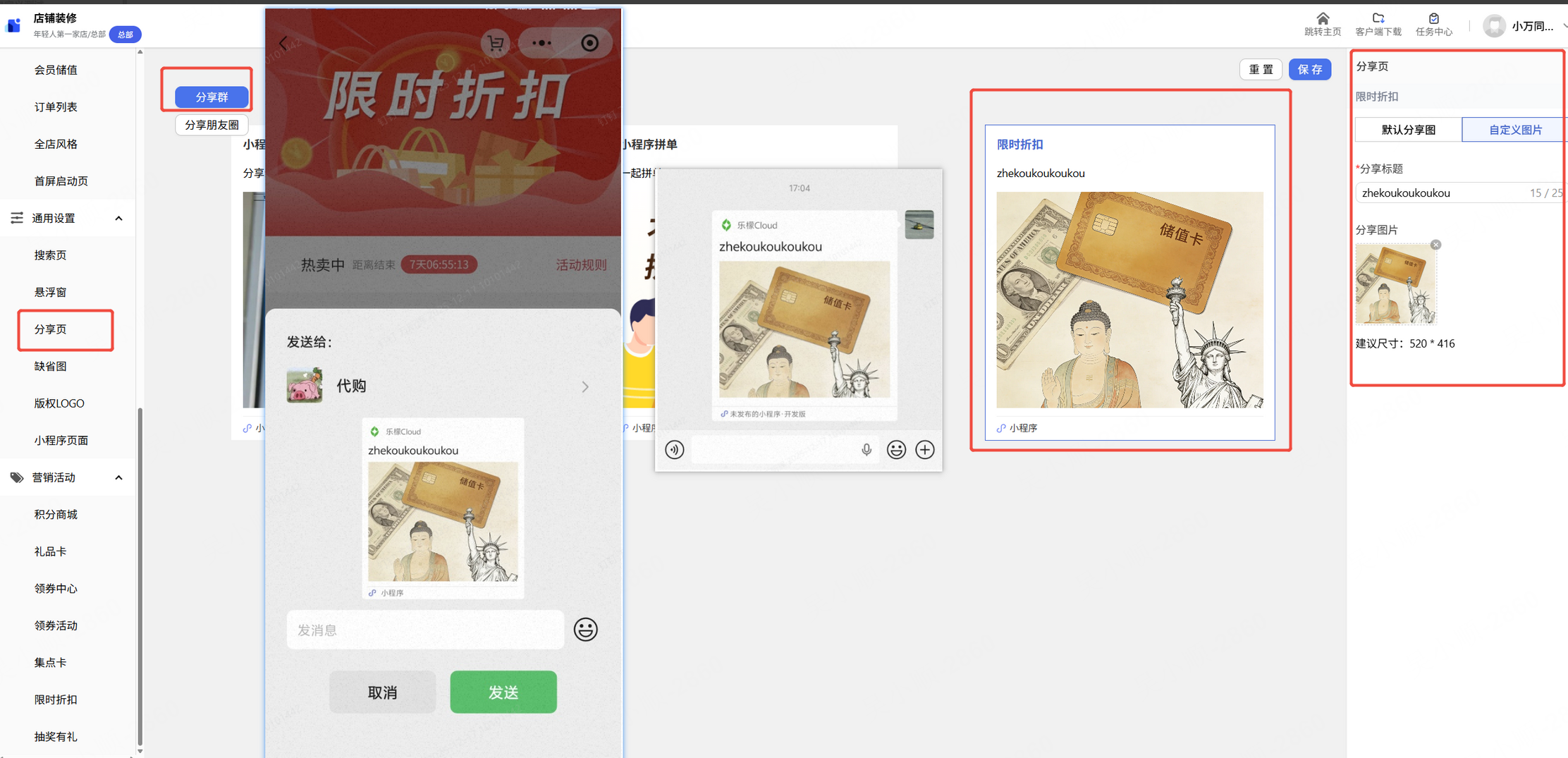The height and width of the screenshot is (758, 1568).
Task: Open the 任务中心 clipboard icon
Action: [x=1433, y=18]
